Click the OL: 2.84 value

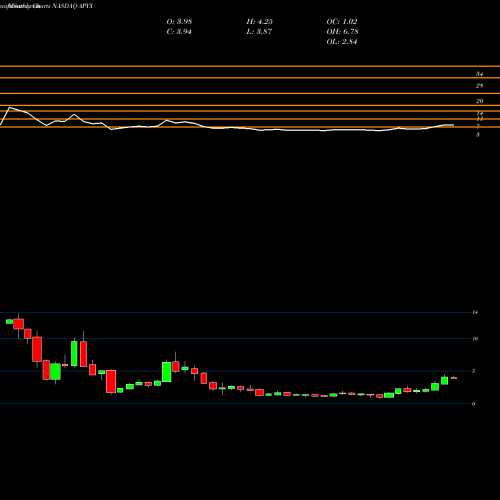(342, 42)
